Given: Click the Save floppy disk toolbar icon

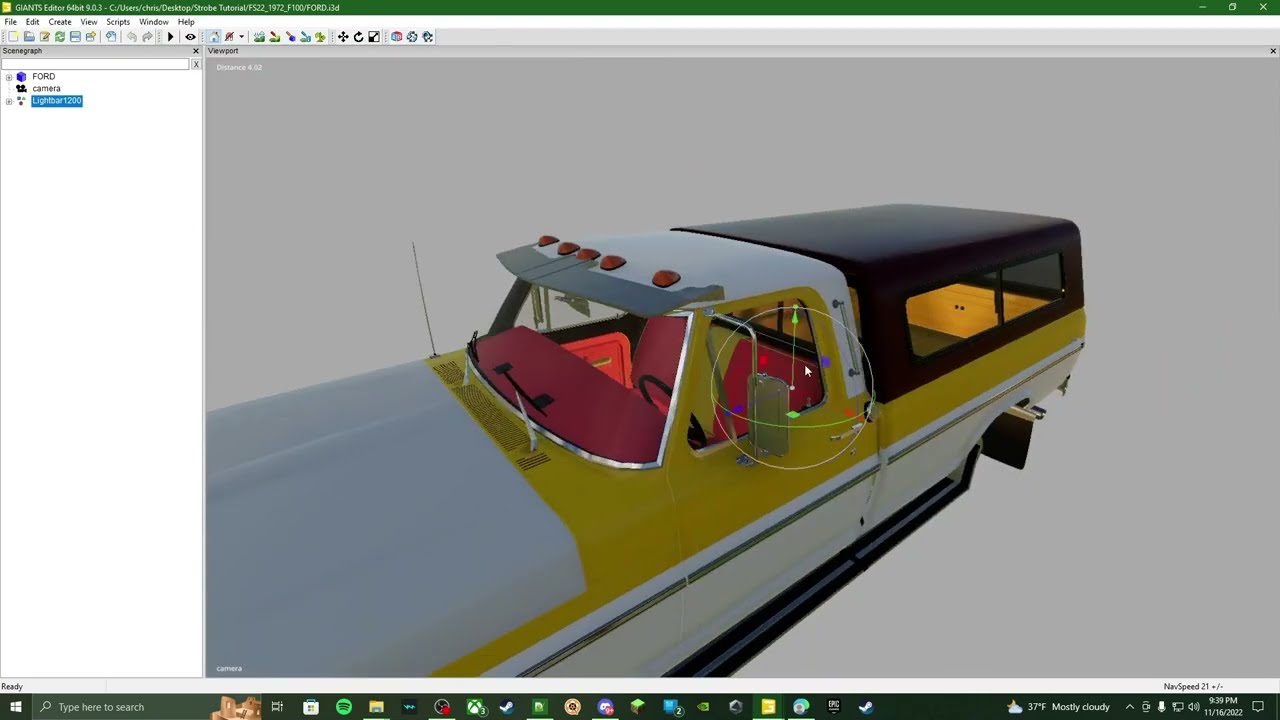Looking at the screenshot, I should coord(75,37).
